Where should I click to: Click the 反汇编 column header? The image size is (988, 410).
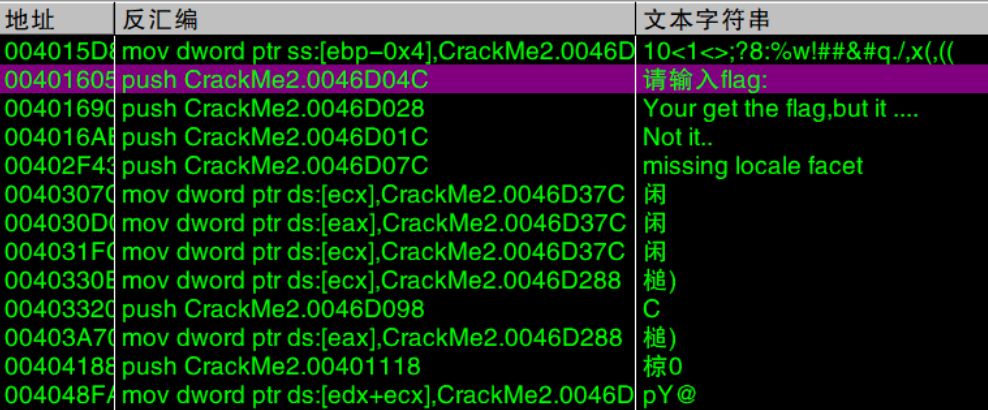(x=375, y=20)
